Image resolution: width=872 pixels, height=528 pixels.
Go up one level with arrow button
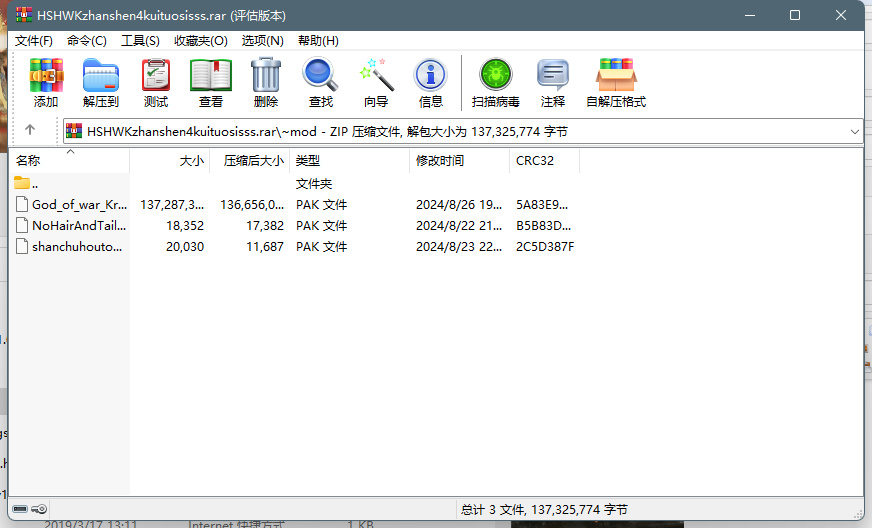[30, 130]
